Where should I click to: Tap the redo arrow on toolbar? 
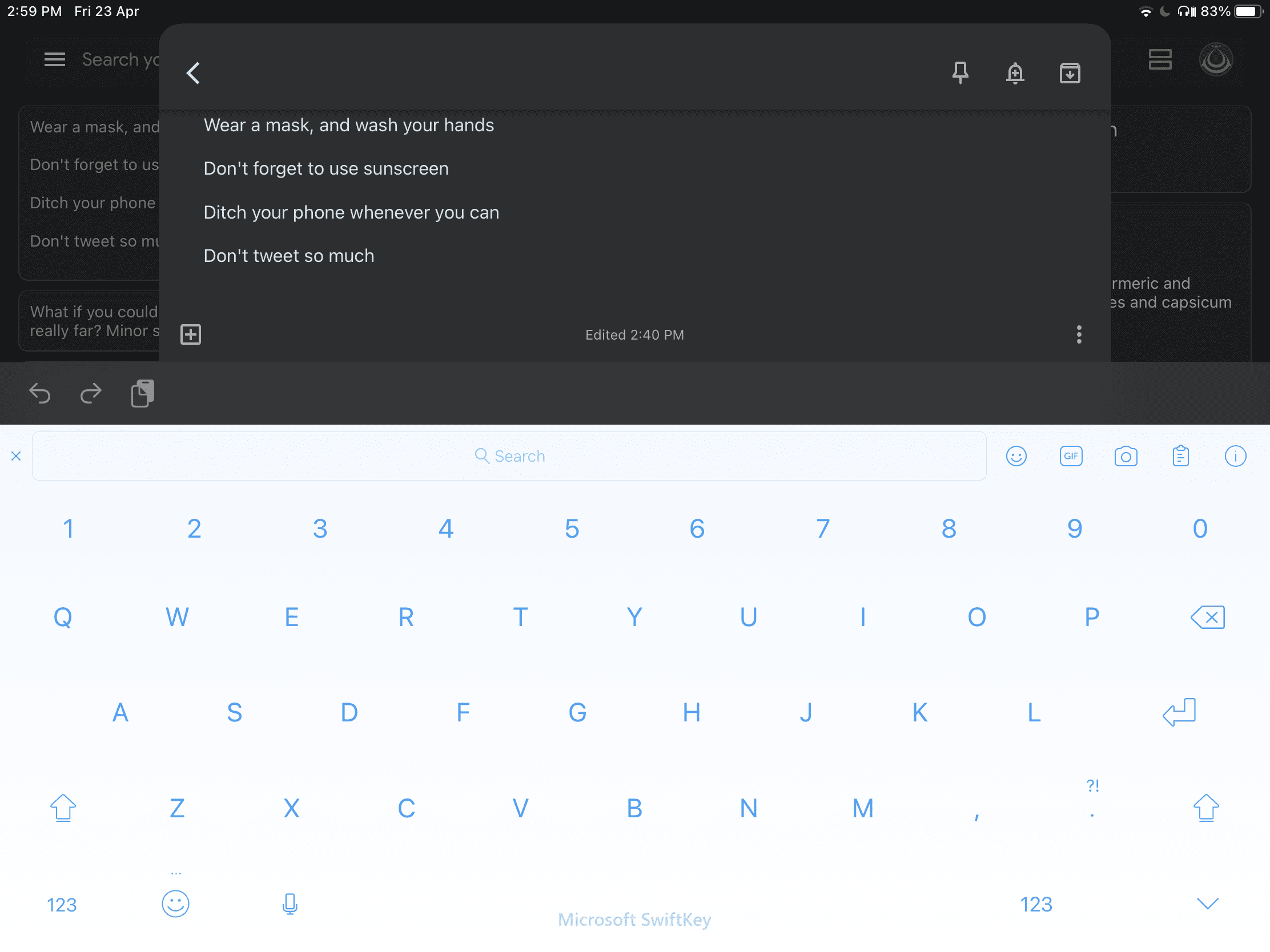tap(90, 393)
